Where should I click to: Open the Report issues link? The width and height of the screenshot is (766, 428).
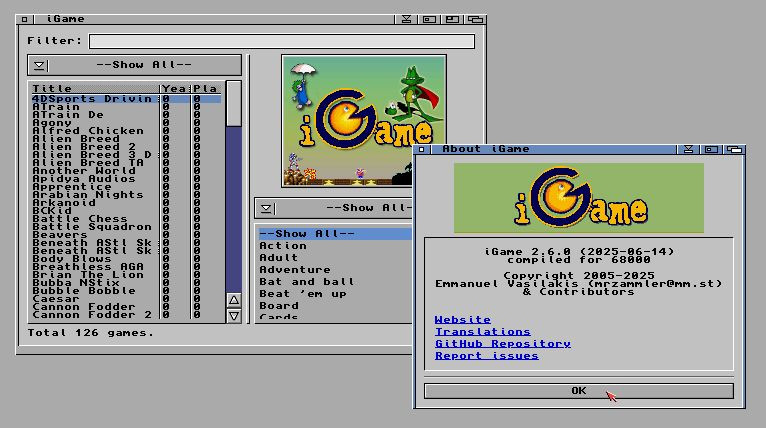(x=487, y=356)
